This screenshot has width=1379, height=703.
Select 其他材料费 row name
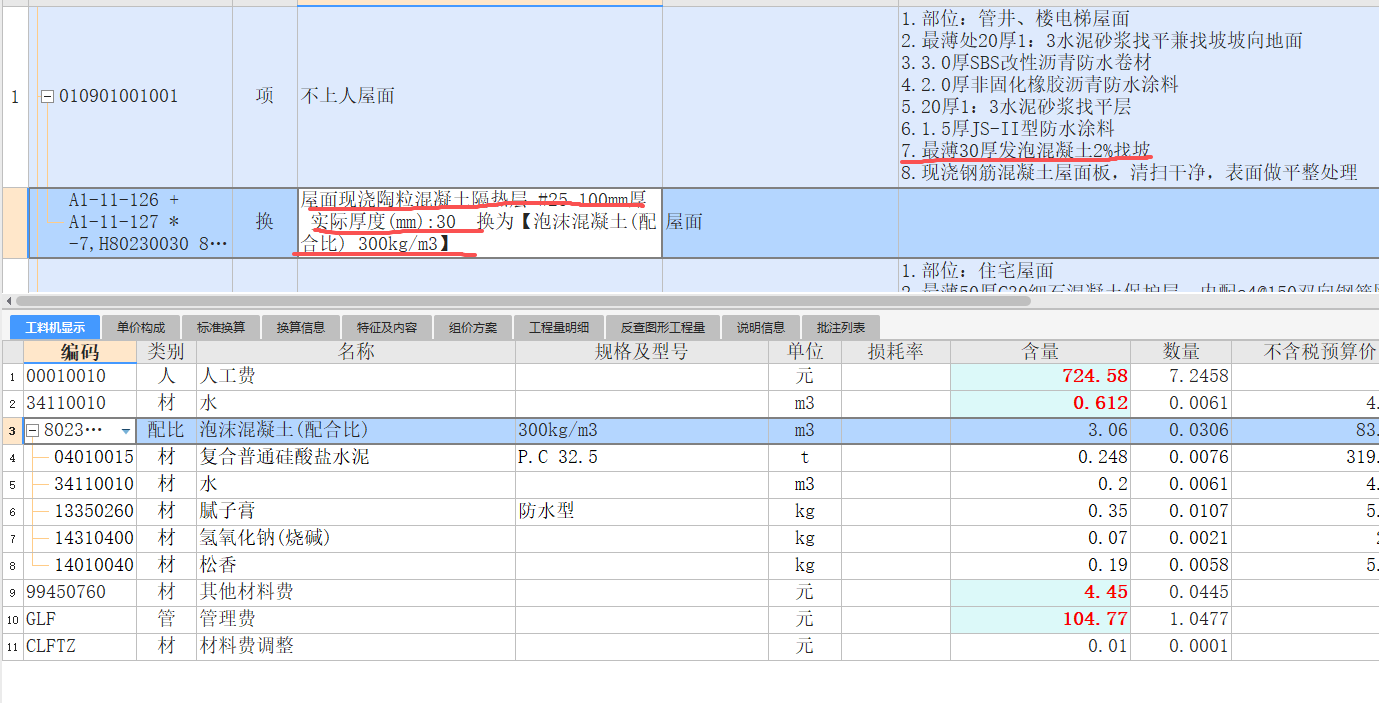click(x=355, y=593)
